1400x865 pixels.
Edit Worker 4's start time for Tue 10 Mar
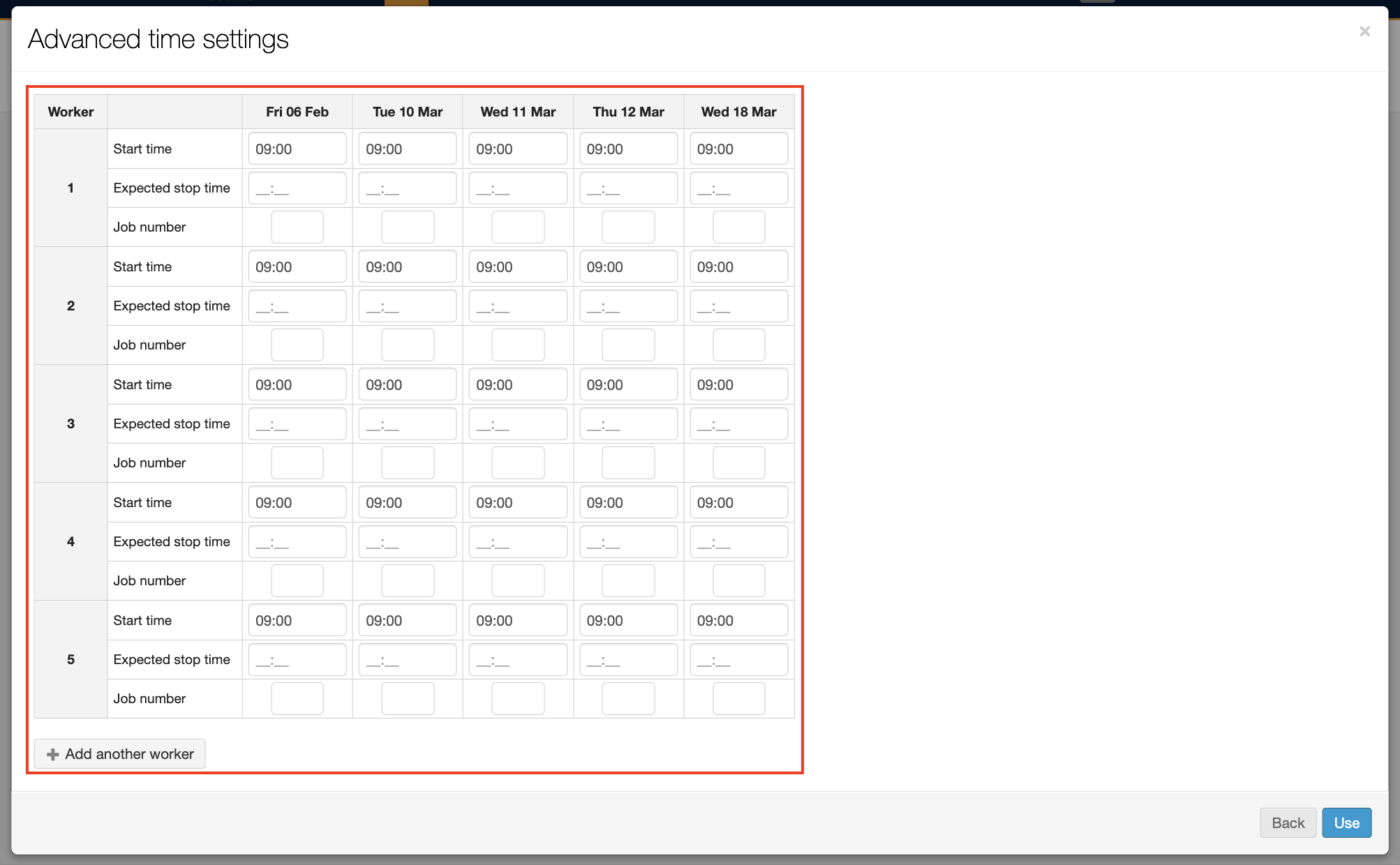tap(407, 502)
